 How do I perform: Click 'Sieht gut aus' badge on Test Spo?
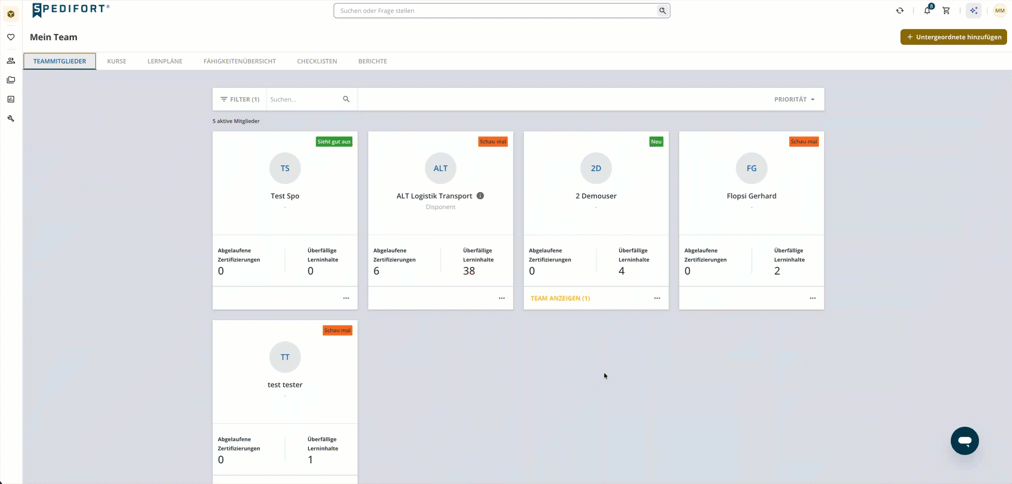pos(334,141)
